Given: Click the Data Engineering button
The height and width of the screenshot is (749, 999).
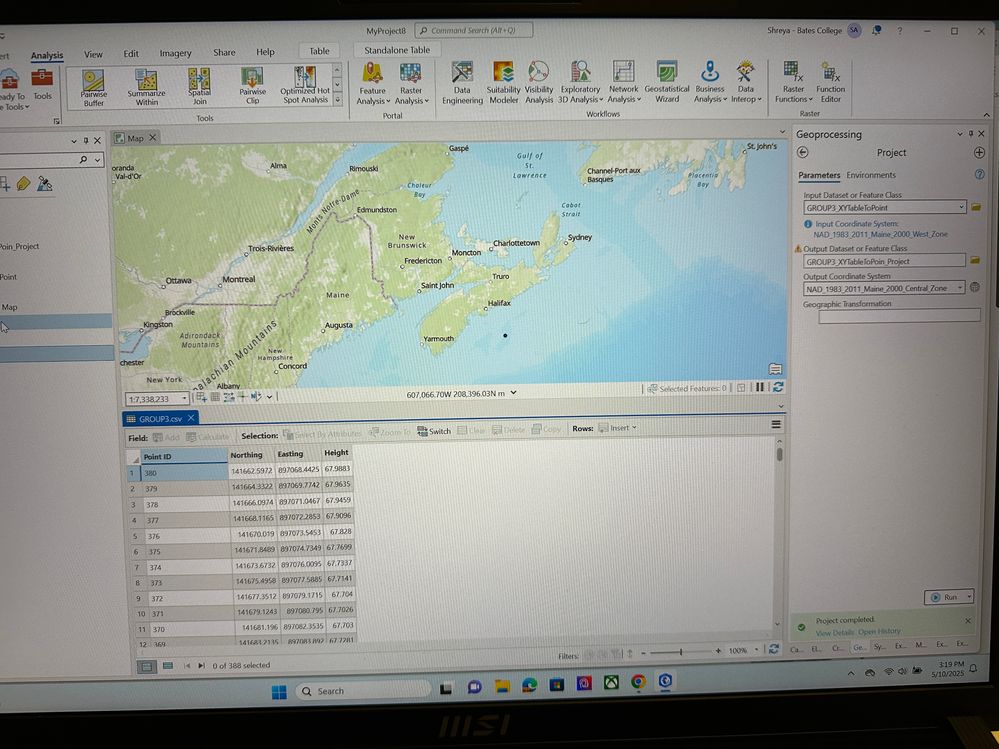Looking at the screenshot, I should tap(462, 83).
